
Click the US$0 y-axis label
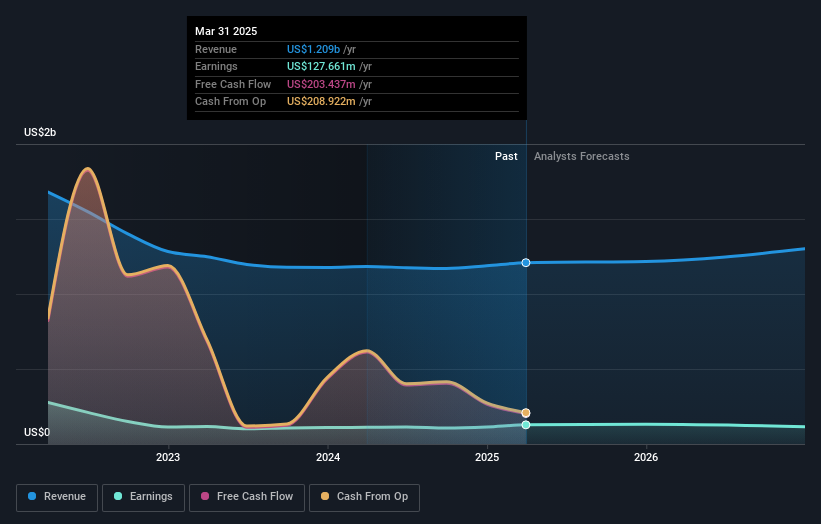[37, 432]
